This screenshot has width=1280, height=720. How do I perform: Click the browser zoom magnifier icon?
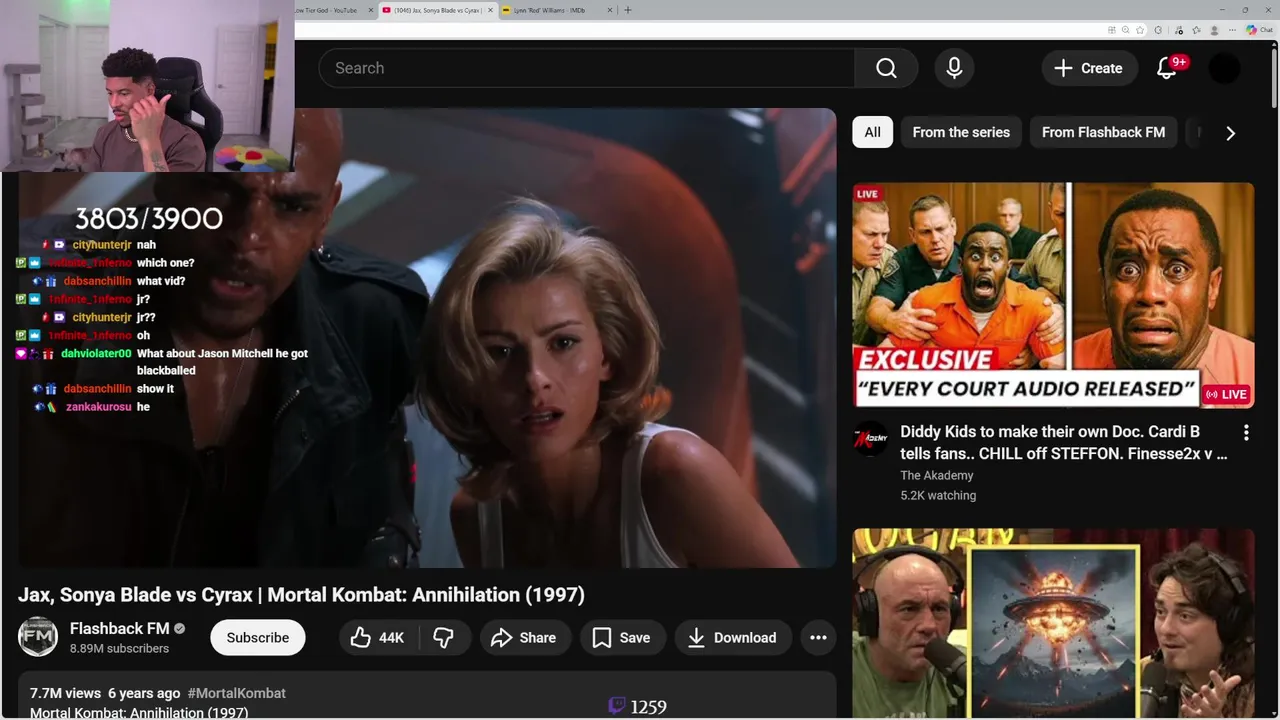pos(1126,30)
